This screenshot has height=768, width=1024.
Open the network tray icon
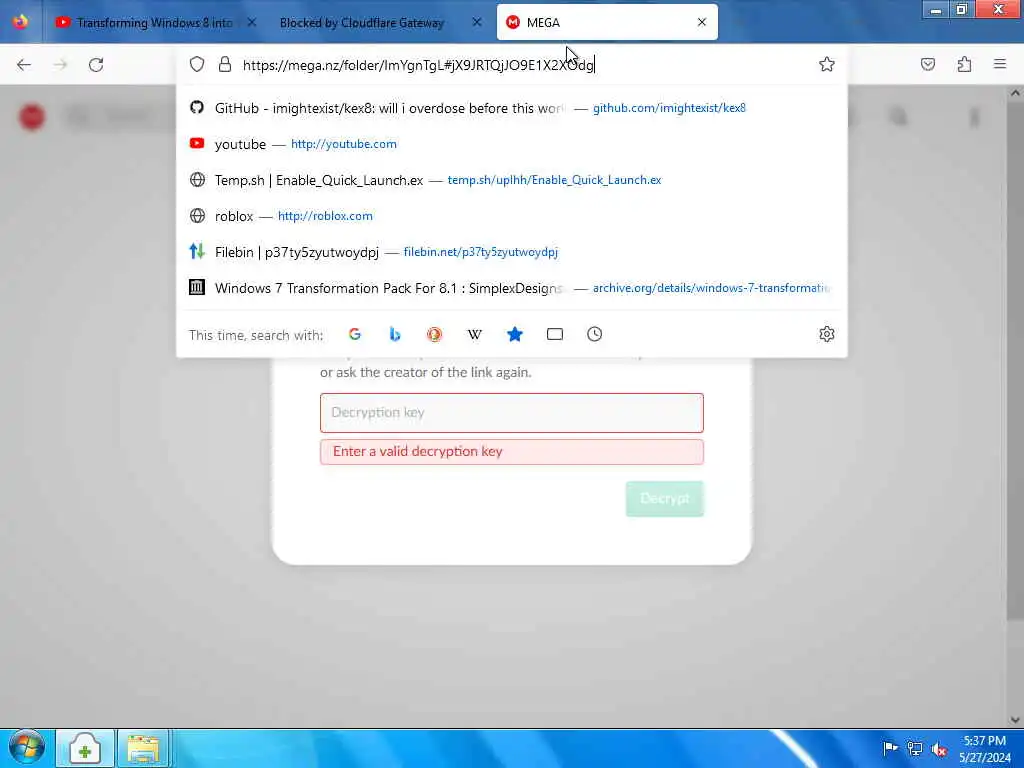915,748
